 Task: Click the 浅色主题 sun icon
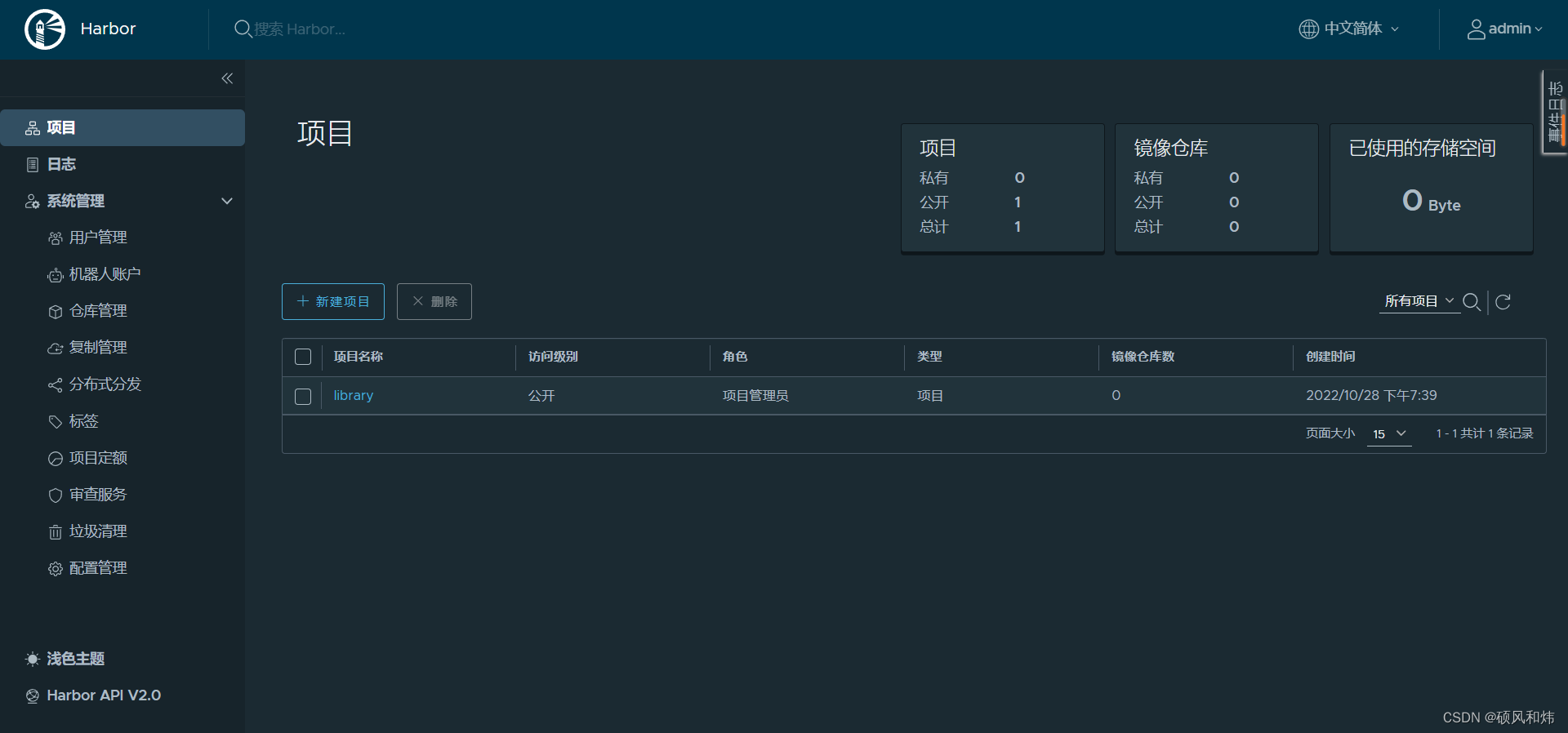tap(33, 659)
